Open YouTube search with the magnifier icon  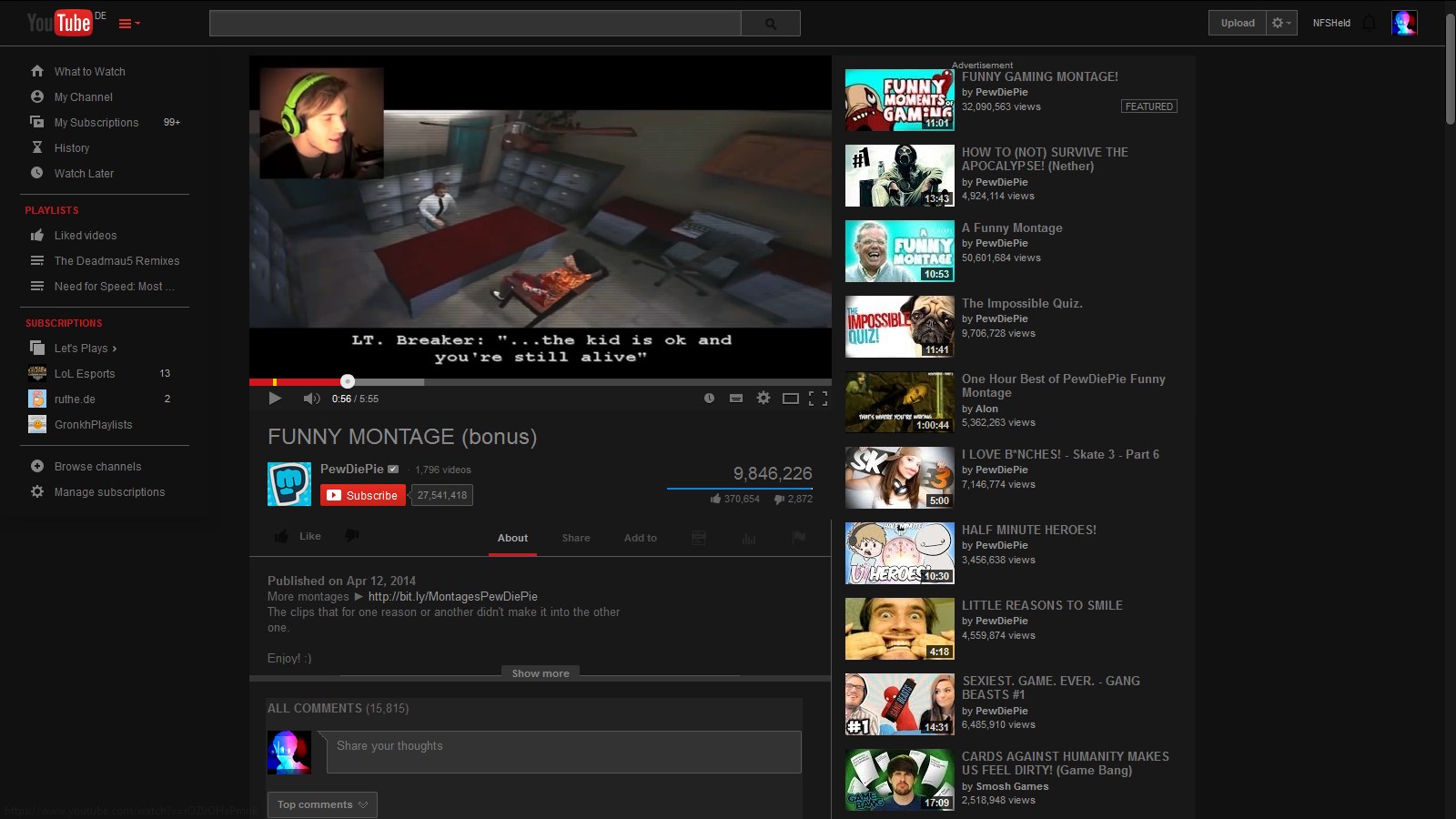(771, 23)
